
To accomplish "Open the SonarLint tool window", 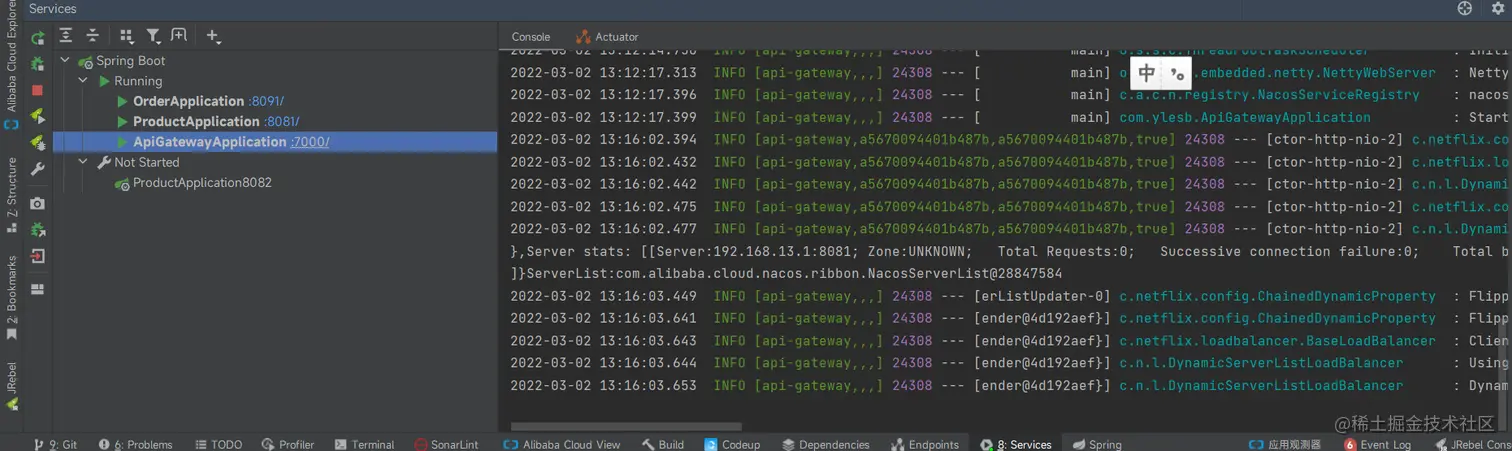I will [x=446, y=444].
